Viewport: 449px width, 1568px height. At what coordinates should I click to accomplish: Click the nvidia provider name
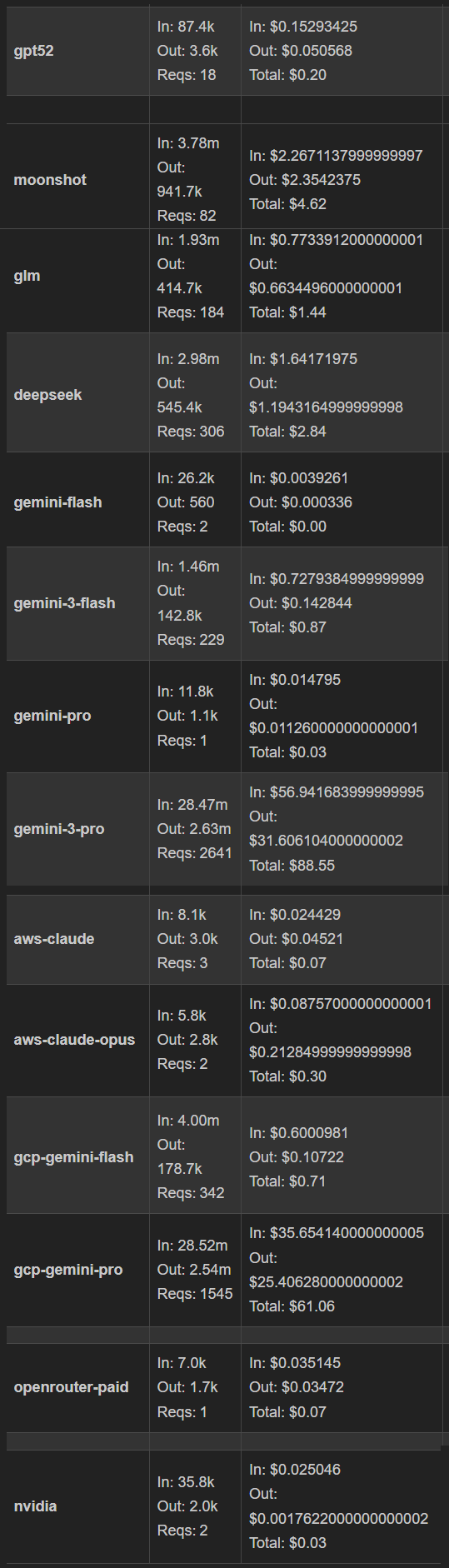[x=35, y=1506]
